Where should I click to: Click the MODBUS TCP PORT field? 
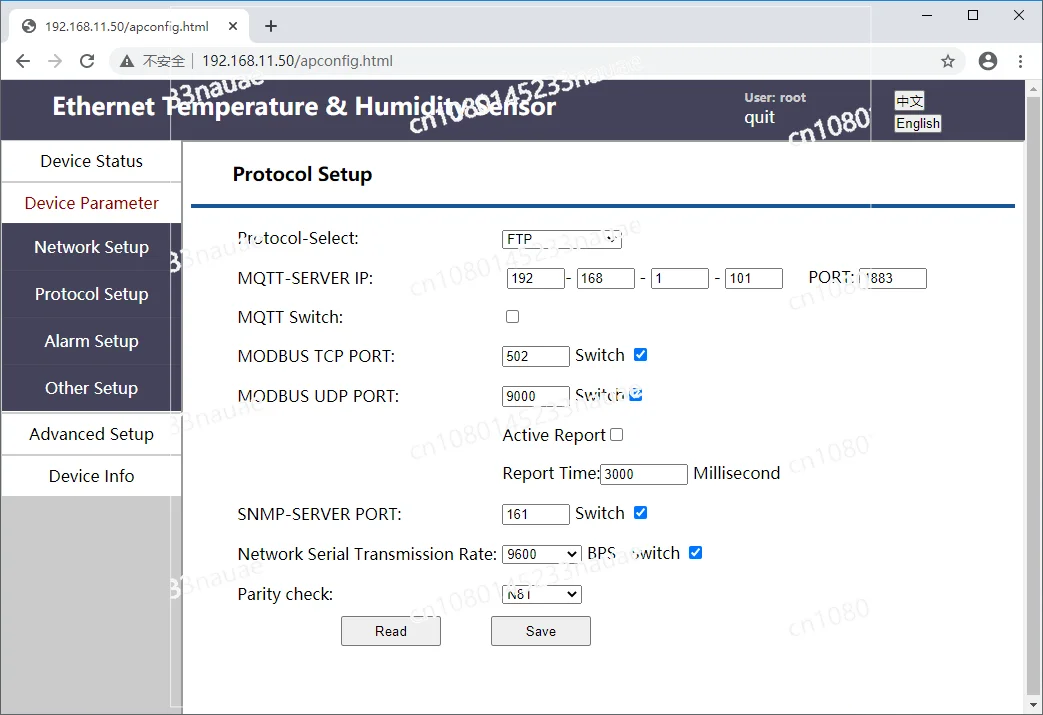coord(535,356)
